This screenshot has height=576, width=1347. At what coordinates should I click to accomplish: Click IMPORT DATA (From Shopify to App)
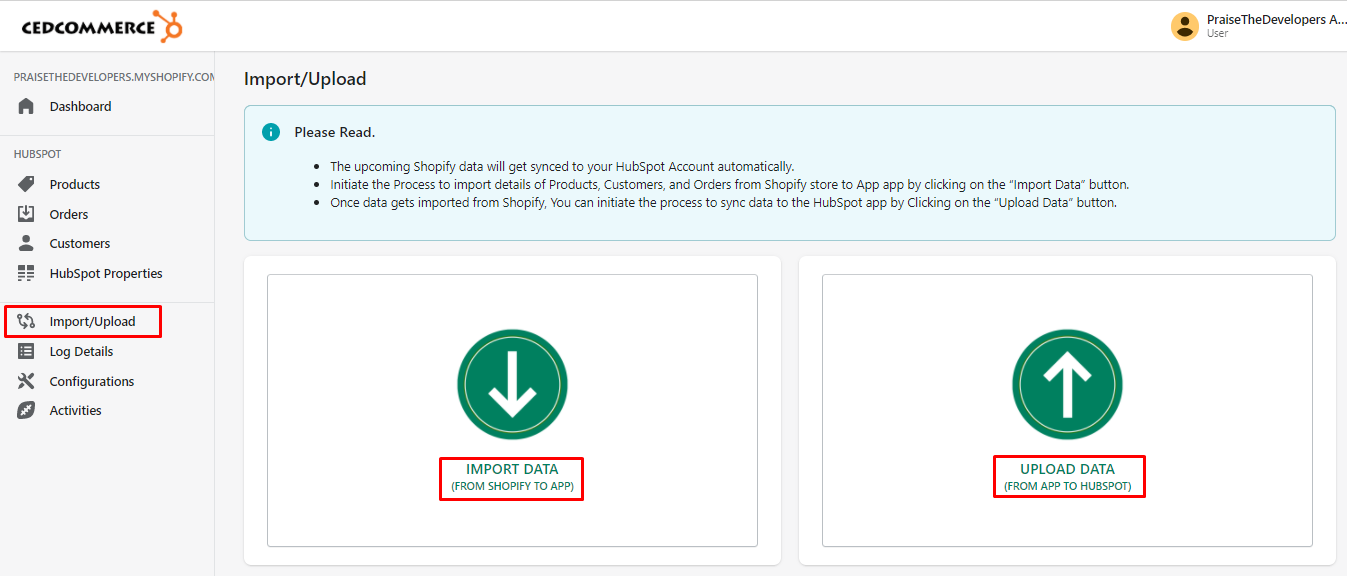pyautogui.click(x=512, y=477)
